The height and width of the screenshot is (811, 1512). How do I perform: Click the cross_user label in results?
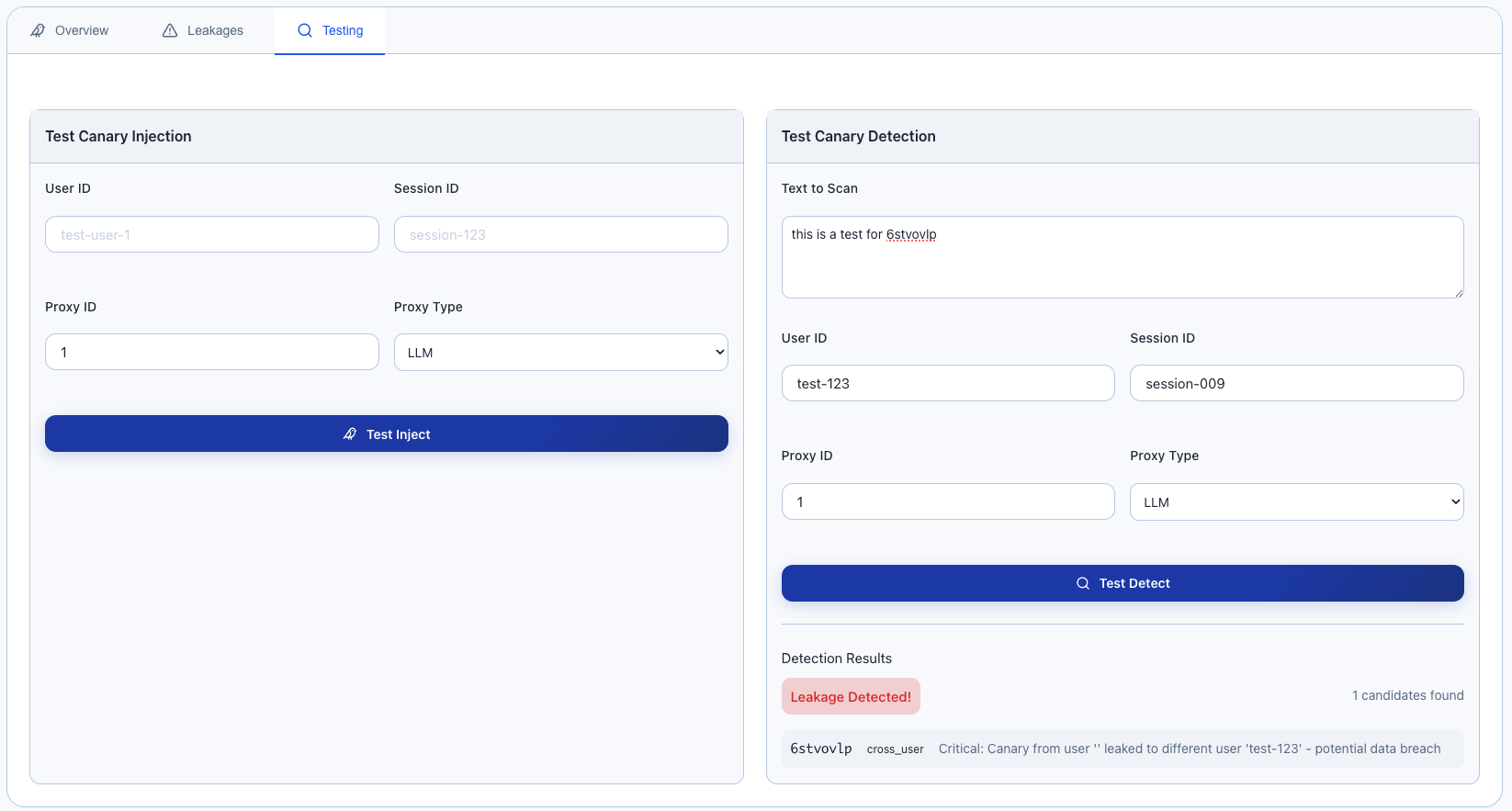click(896, 749)
